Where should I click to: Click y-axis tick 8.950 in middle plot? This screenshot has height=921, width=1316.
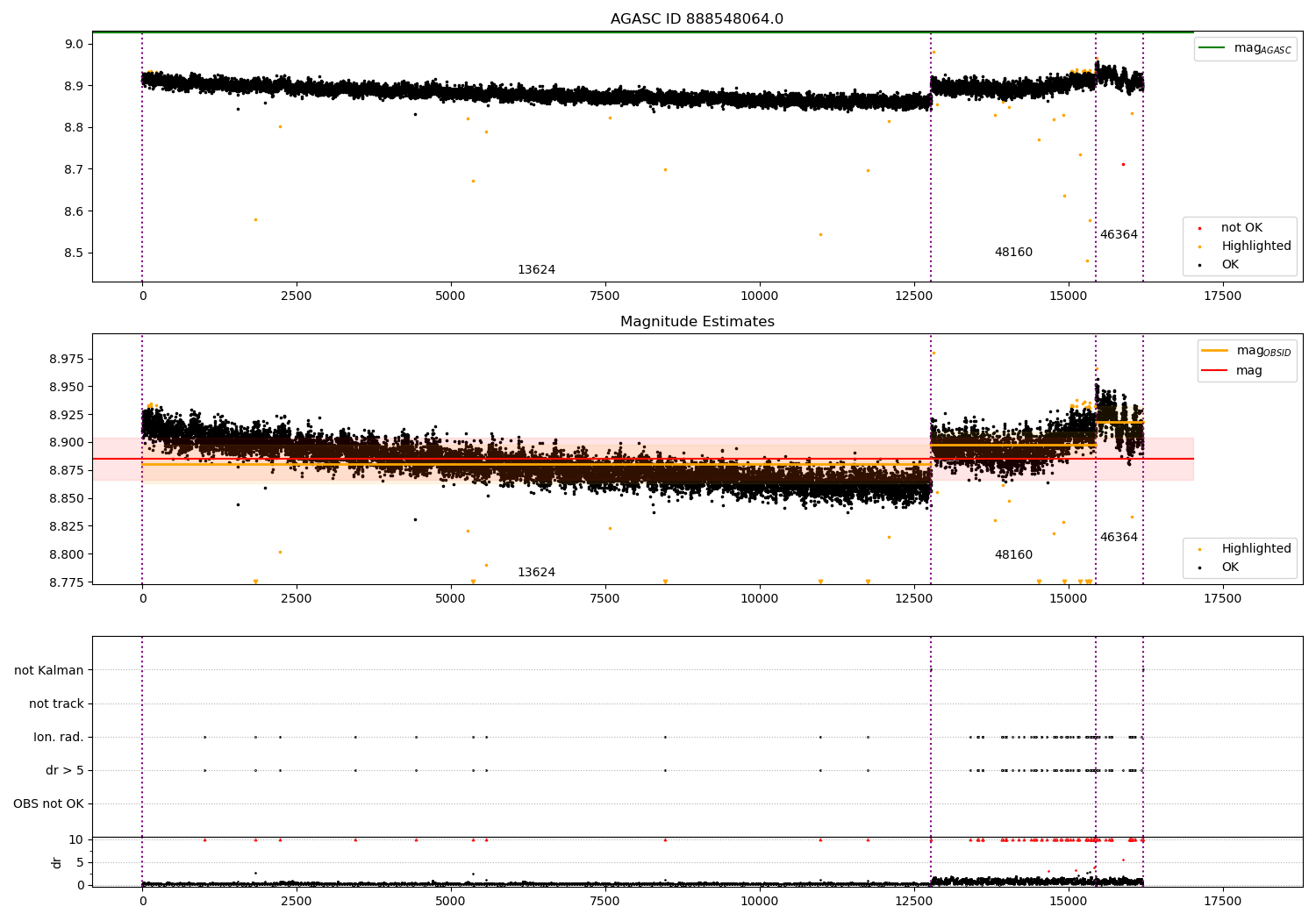pyautogui.click(x=68, y=387)
